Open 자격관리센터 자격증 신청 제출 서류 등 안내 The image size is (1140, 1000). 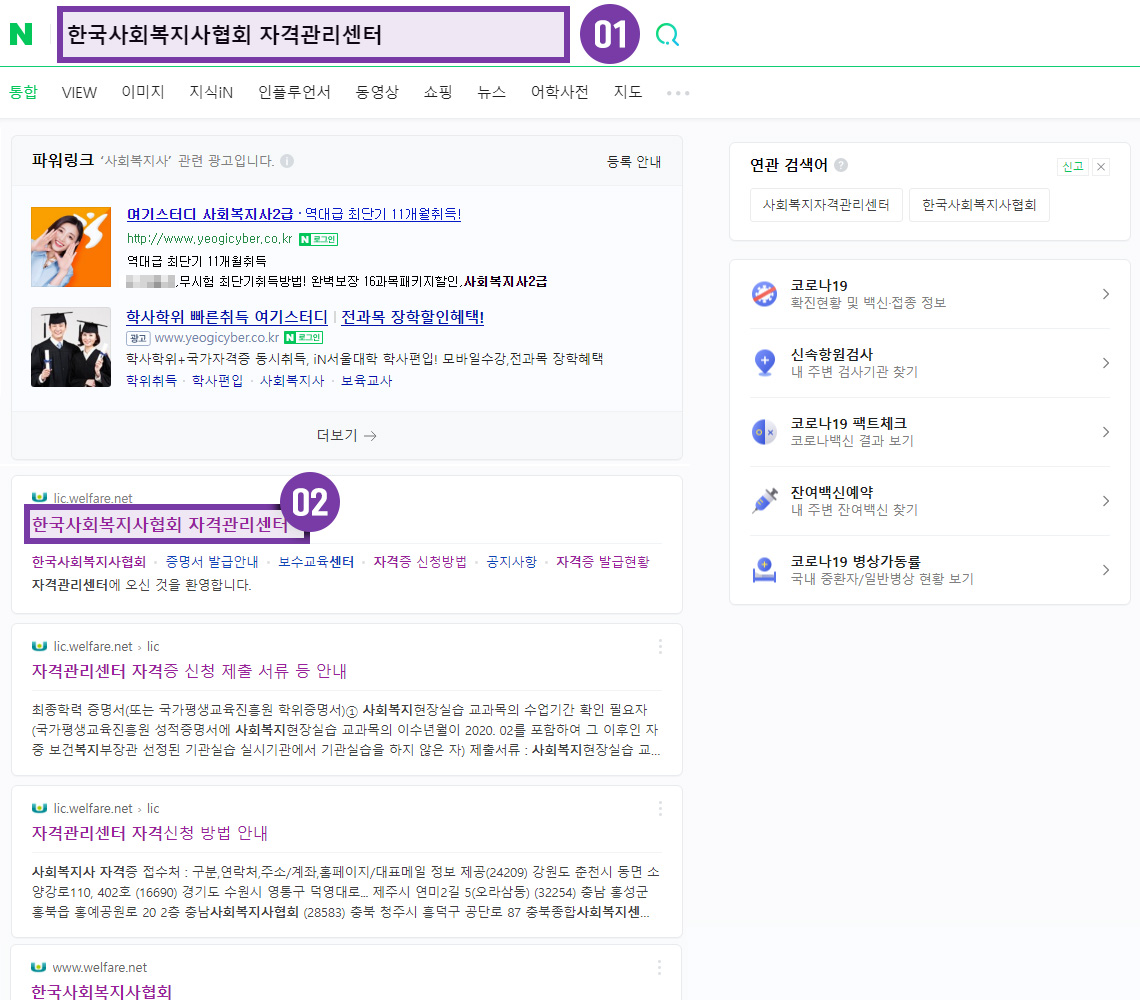tap(189, 671)
